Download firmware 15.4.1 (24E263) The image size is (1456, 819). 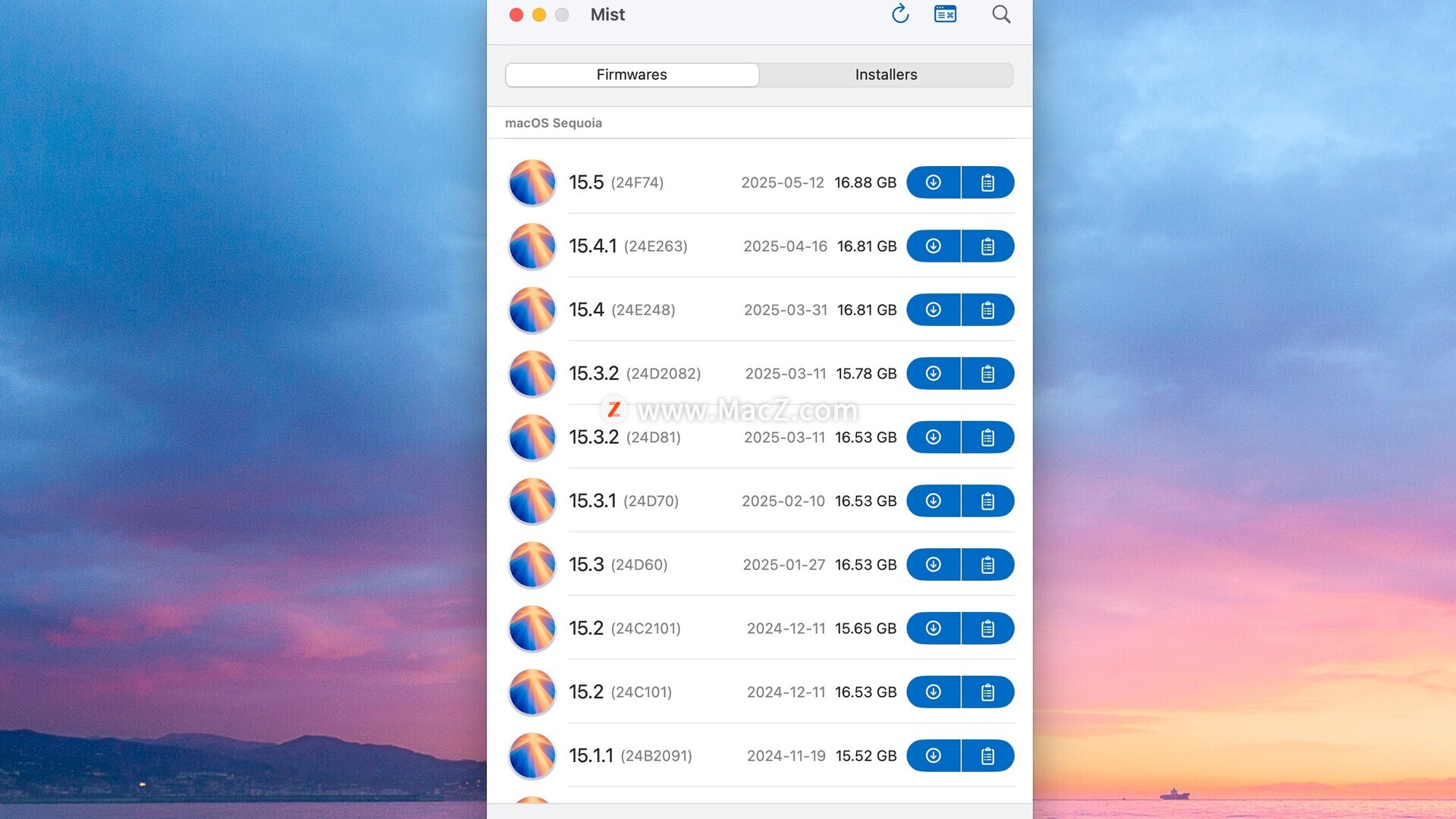coord(934,246)
